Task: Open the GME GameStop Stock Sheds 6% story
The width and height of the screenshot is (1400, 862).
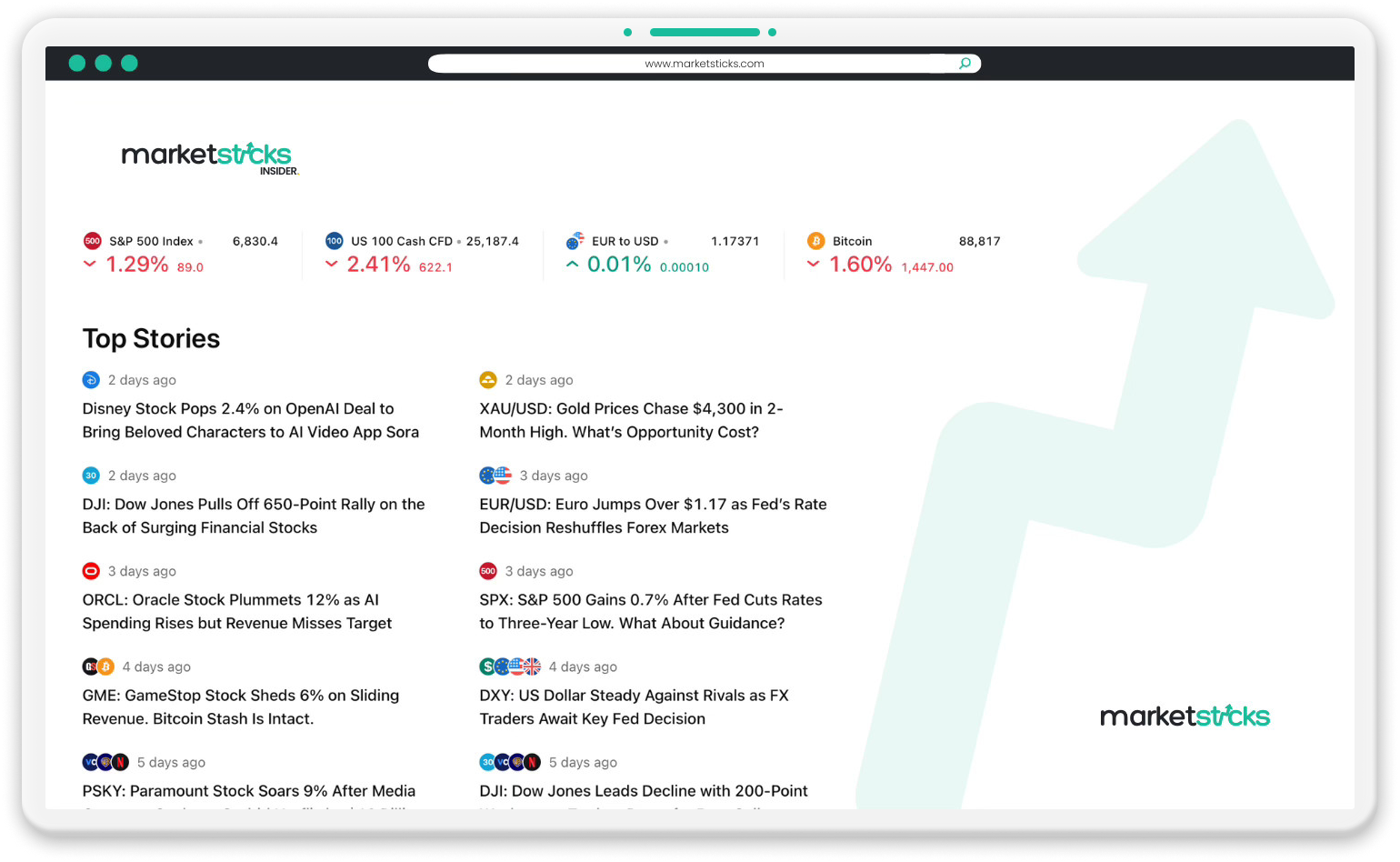Action: pos(241,707)
